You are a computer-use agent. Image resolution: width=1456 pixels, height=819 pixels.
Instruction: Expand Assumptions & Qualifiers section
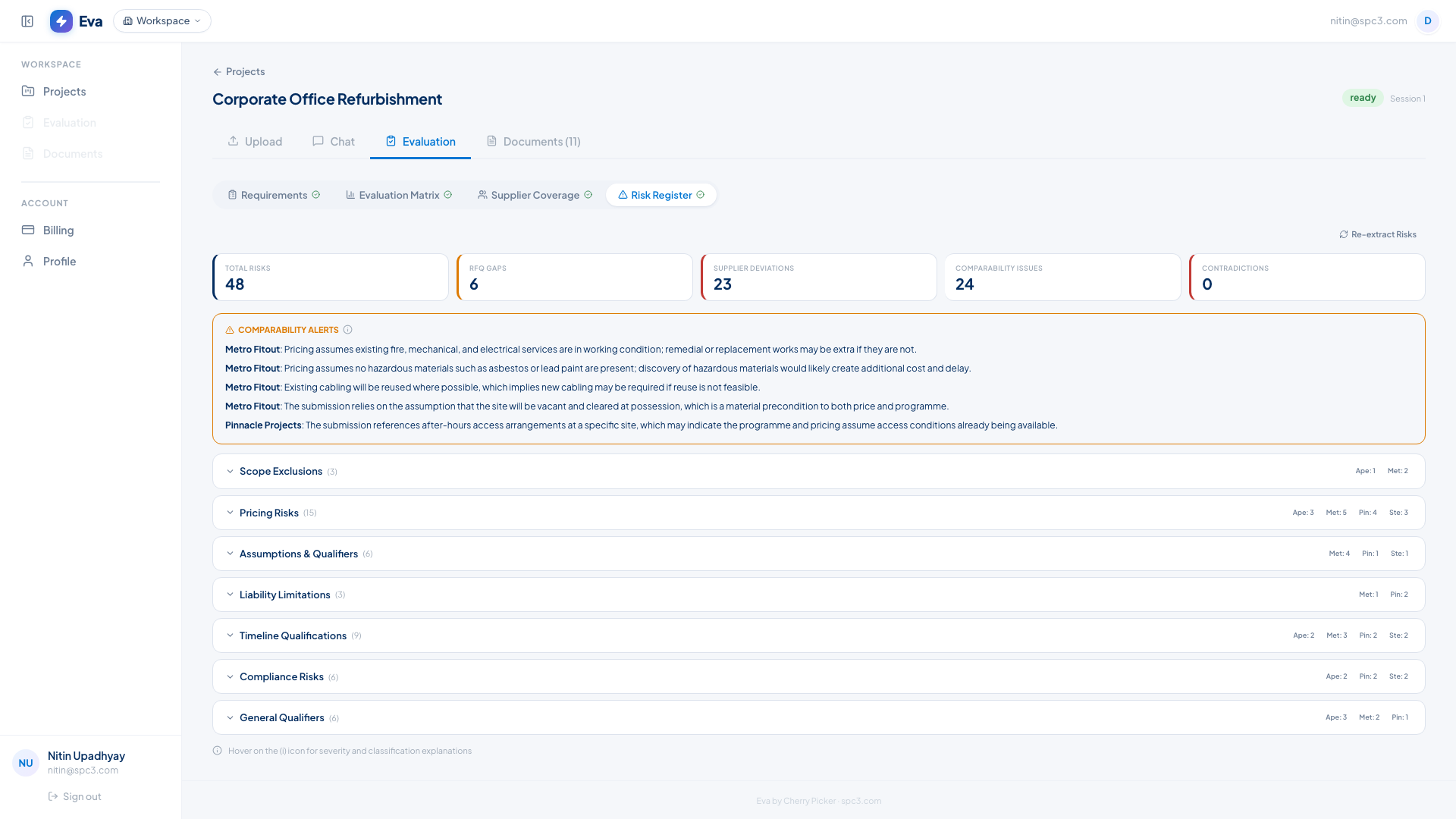(x=818, y=554)
